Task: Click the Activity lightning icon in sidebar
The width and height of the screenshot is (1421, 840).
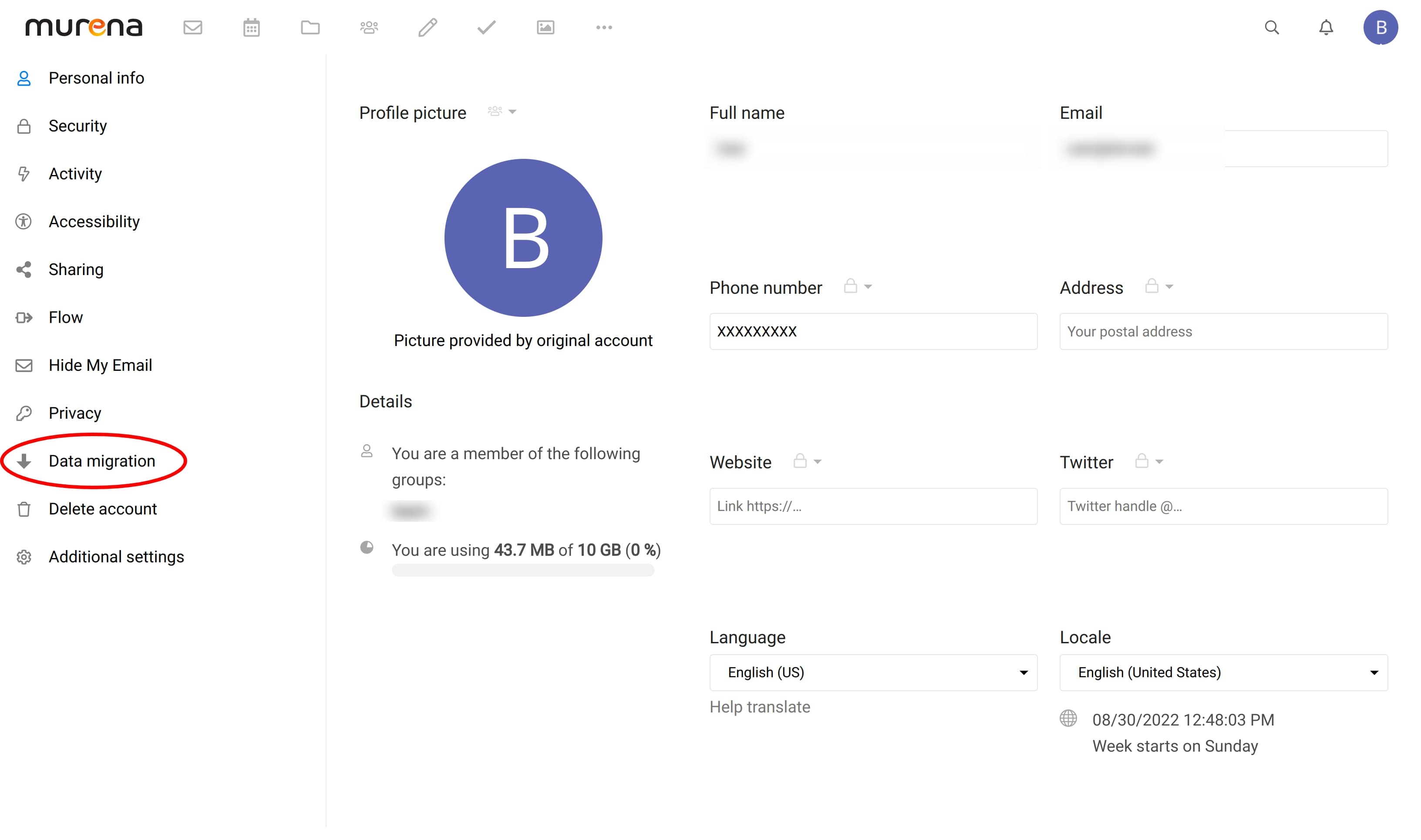Action: click(x=24, y=174)
